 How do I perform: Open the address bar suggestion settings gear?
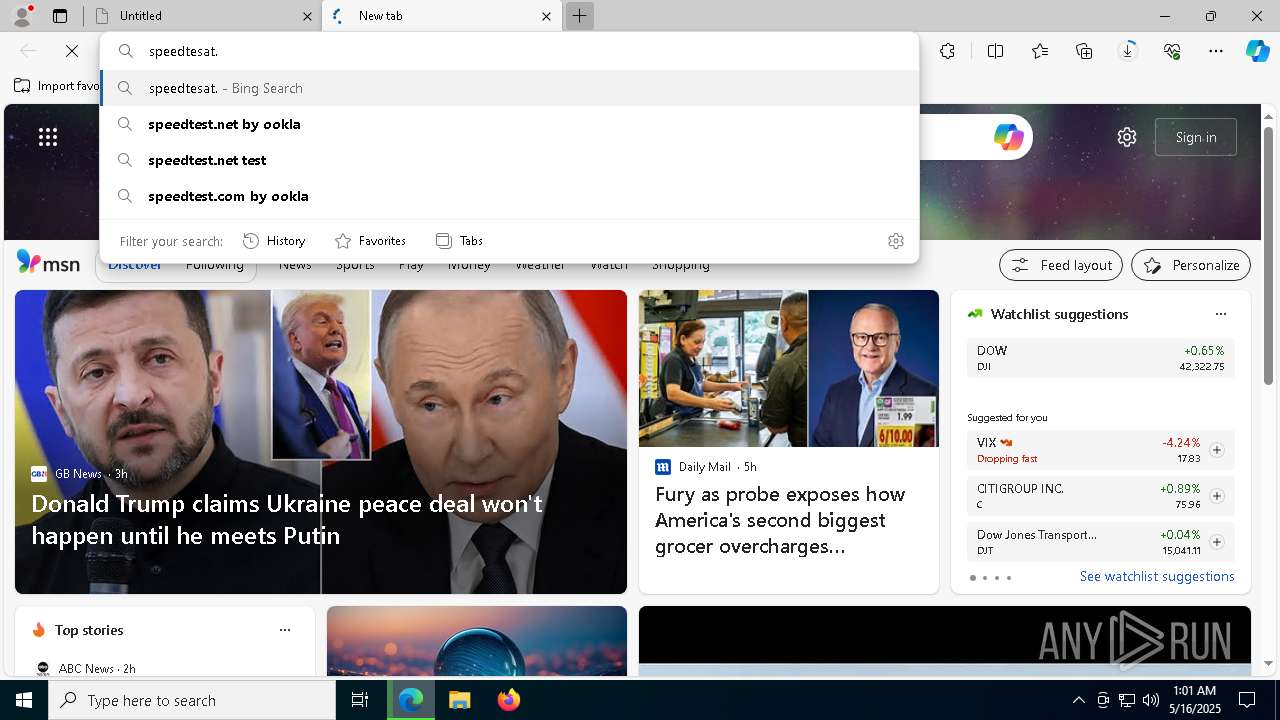click(x=896, y=241)
